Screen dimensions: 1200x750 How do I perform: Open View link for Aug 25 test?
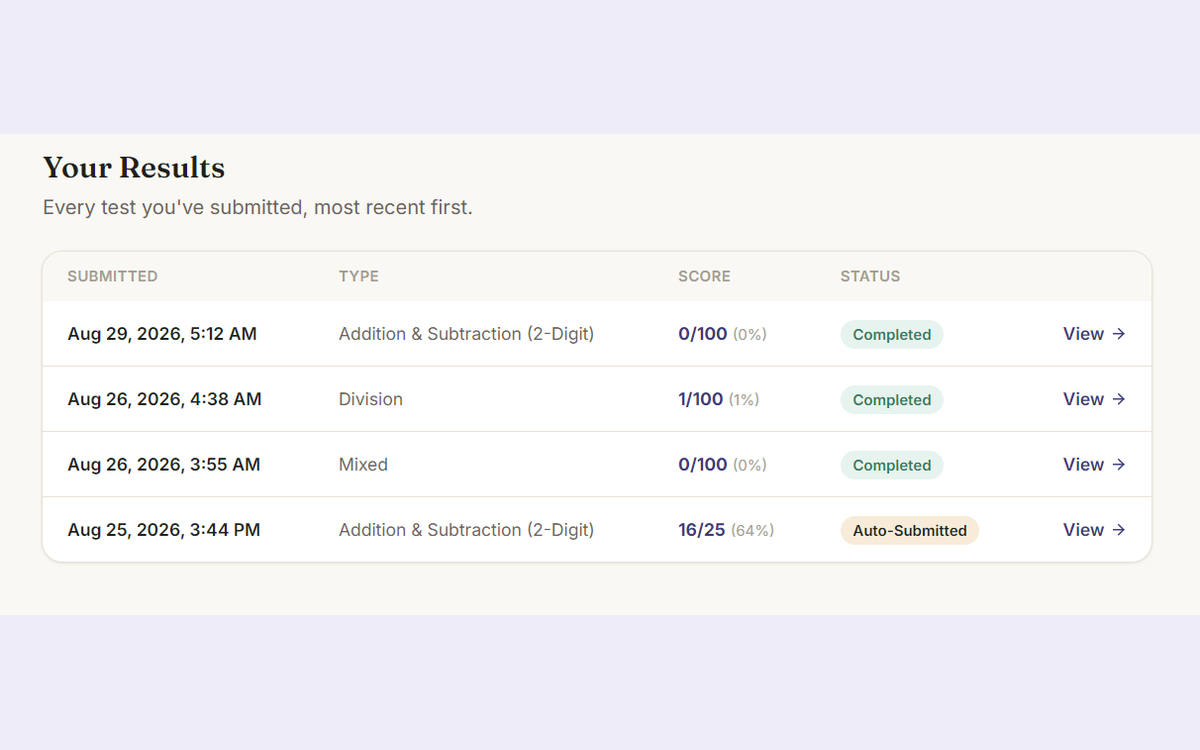pyautogui.click(x=1094, y=530)
